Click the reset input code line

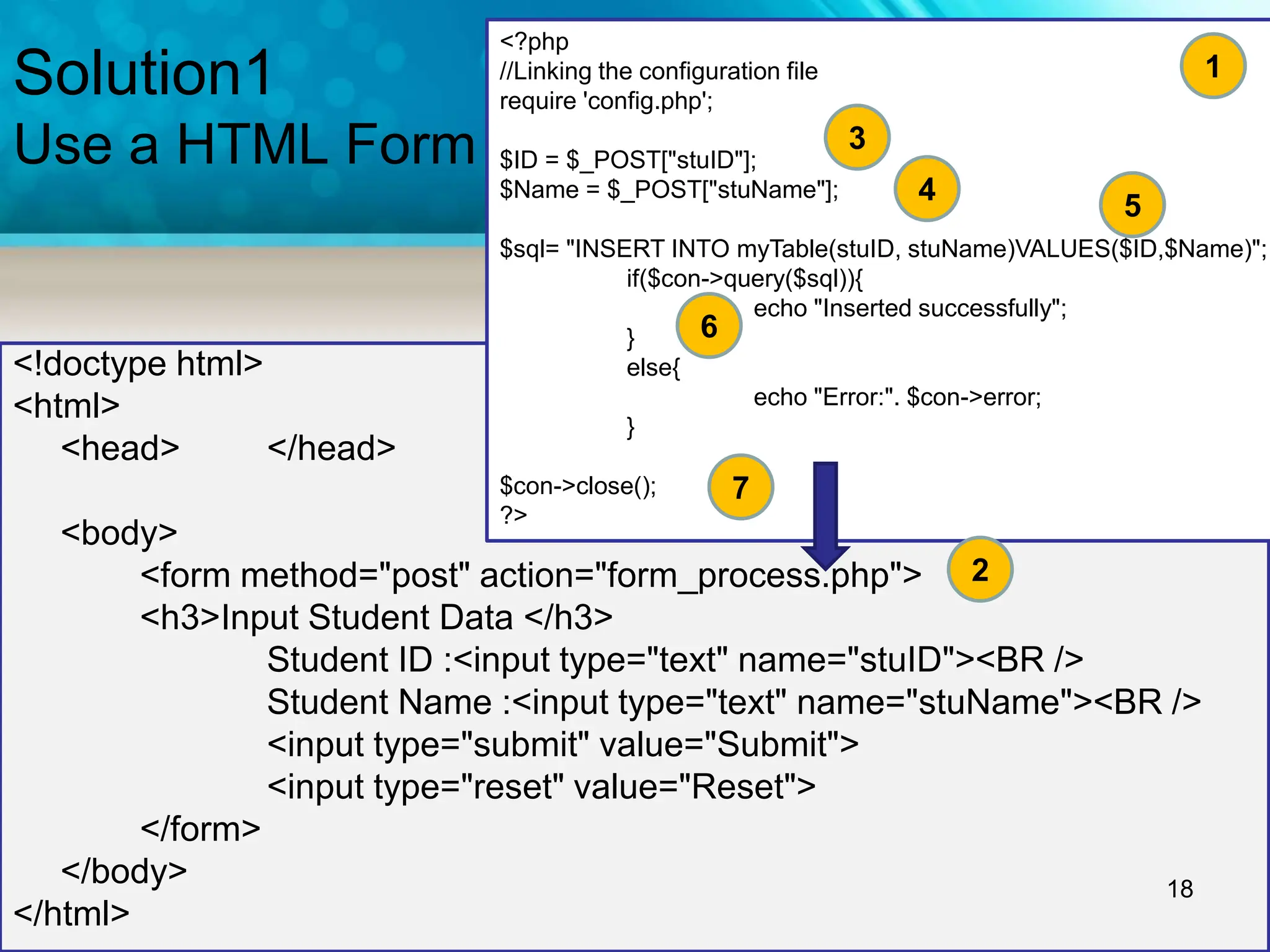541,787
